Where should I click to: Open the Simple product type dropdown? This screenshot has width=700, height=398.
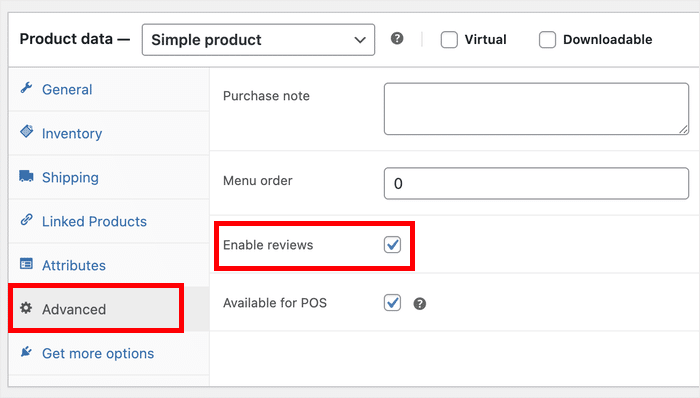click(x=258, y=40)
